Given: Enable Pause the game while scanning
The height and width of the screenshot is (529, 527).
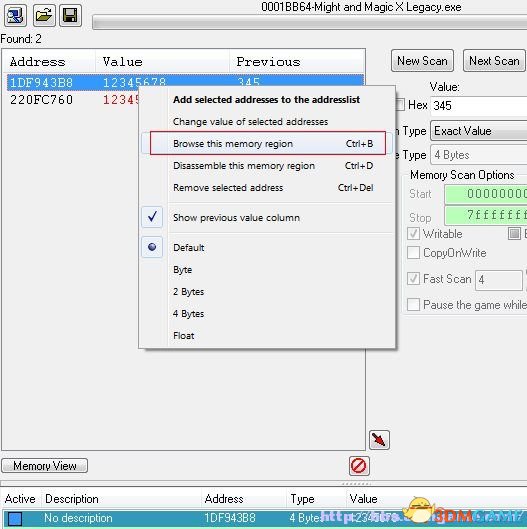Looking at the screenshot, I should [x=414, y=305].
